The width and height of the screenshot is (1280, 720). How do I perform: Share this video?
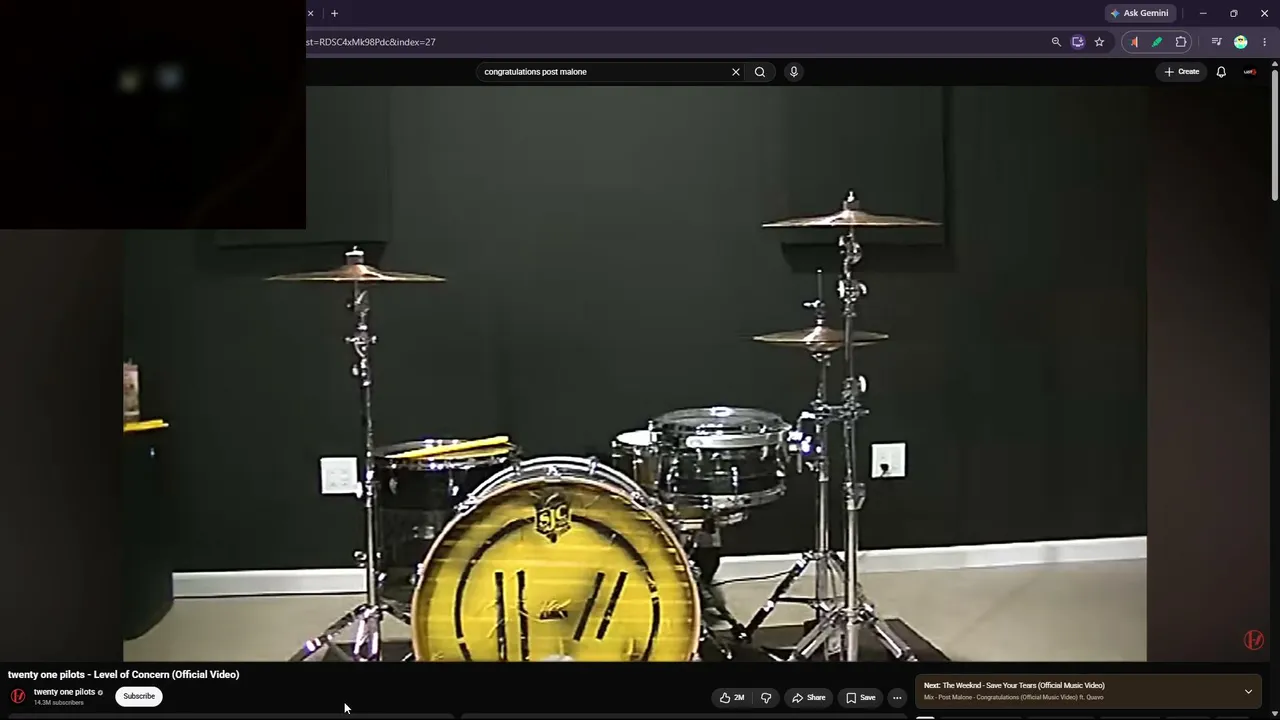pos(808,698)
